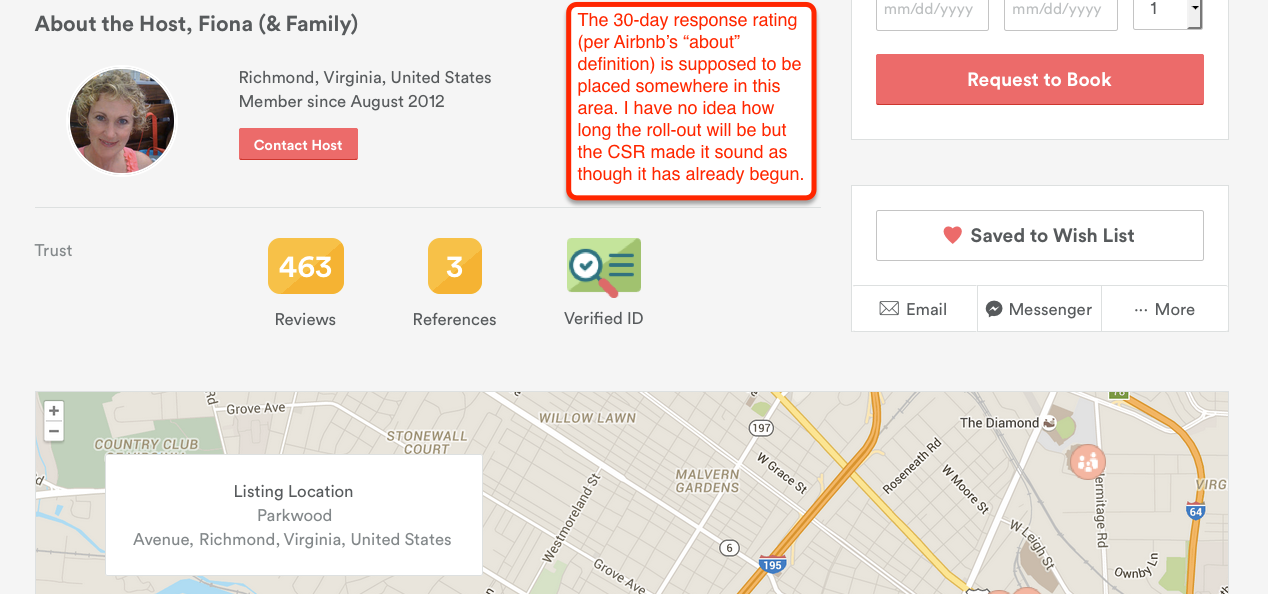
Task: Zoom into the map with the plus icon
Action: tap(53, 410)
